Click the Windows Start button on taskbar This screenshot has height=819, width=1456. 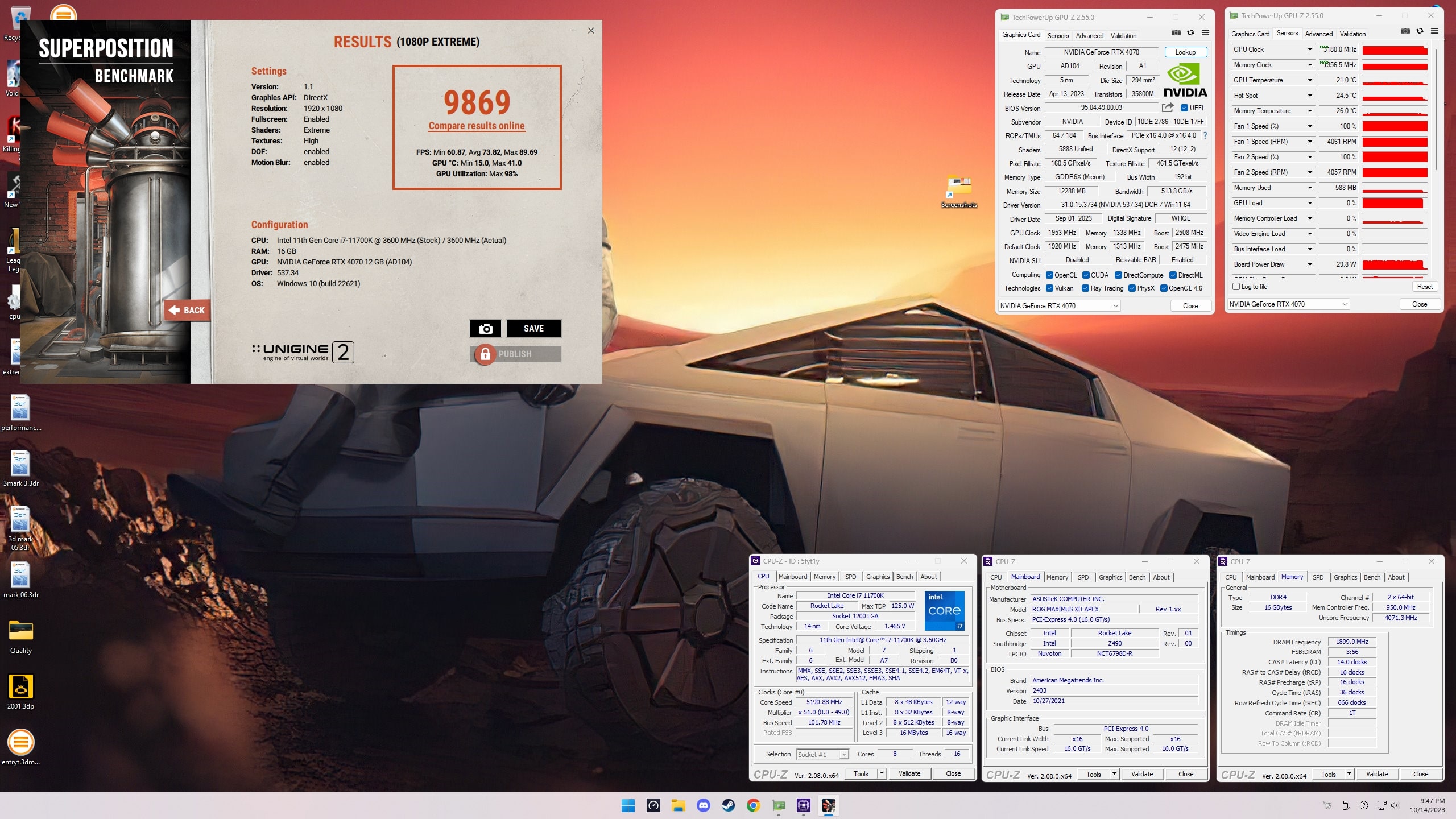point(628,805)
